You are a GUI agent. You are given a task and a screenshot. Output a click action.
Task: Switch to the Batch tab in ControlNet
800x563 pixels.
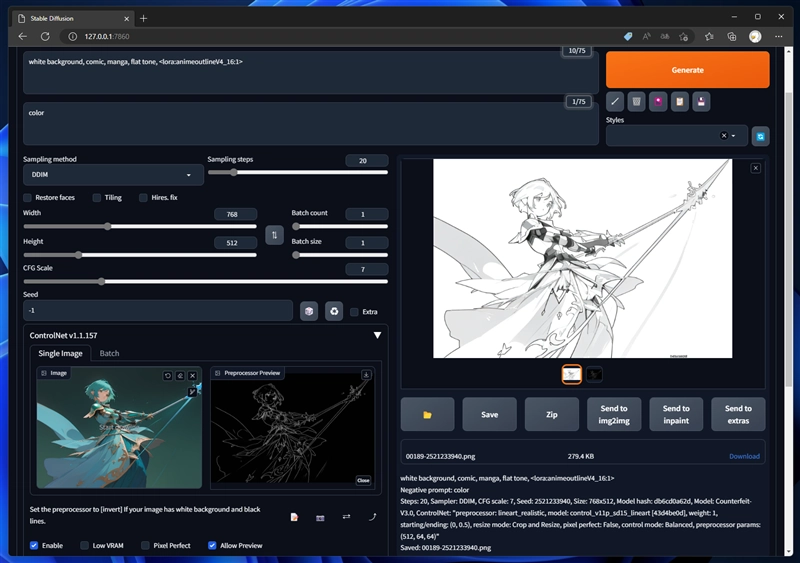pyautogui.click(x=109, y=353)
